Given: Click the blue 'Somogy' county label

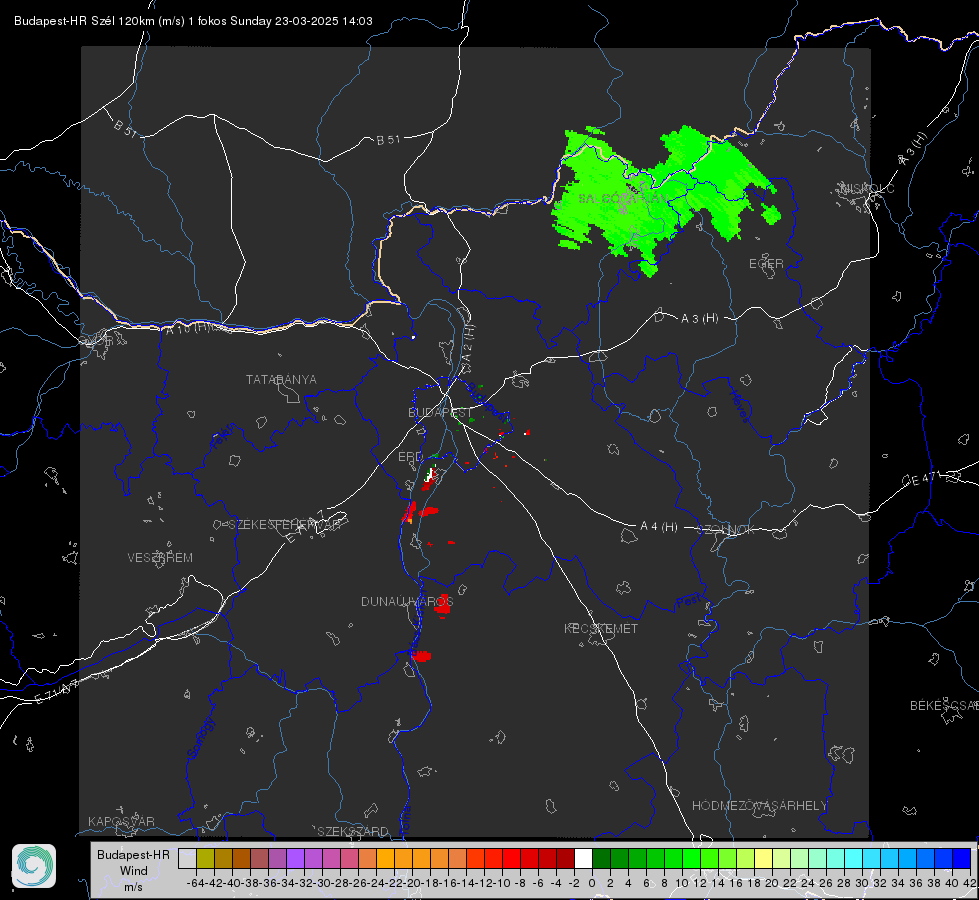Looking at the screenshot, I should tap(200, 738).
